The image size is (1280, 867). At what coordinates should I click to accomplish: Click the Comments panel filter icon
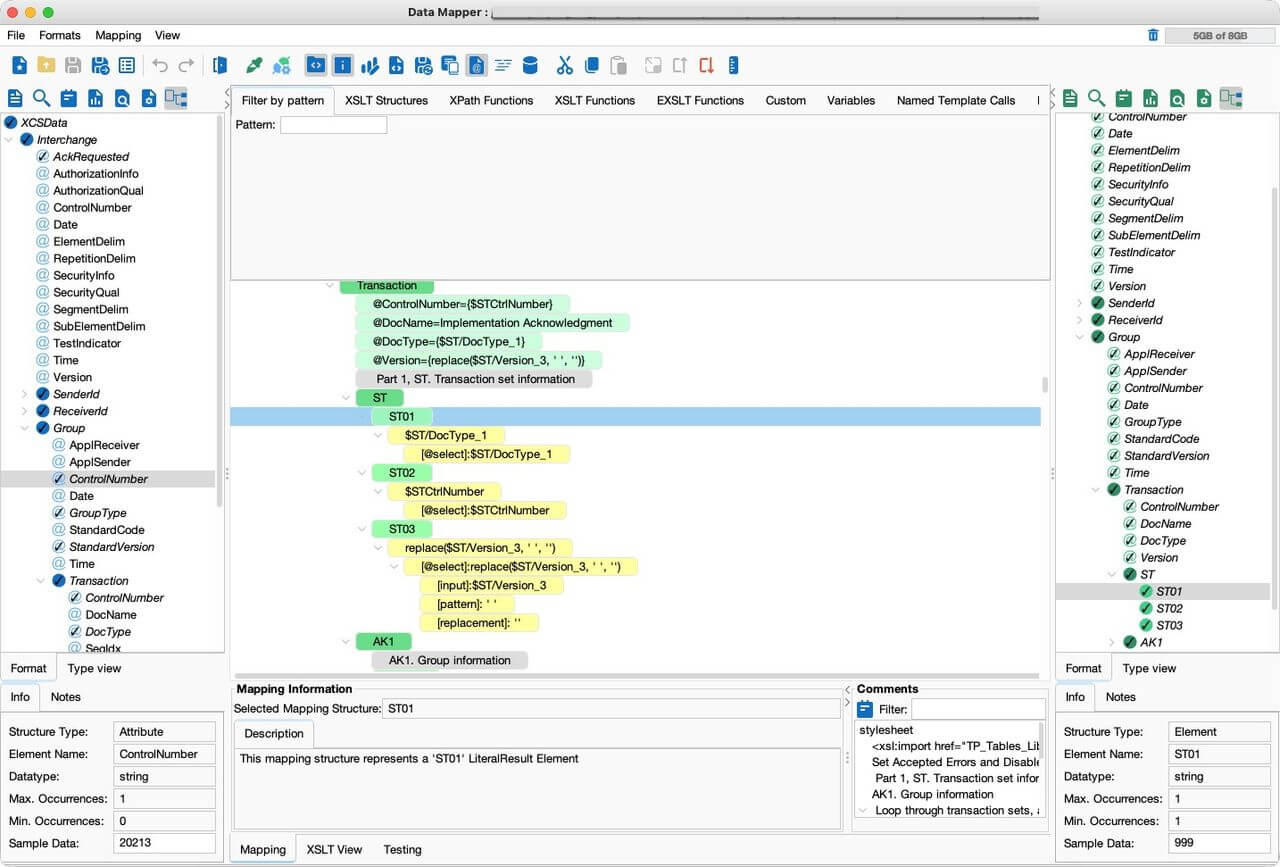(x=866, y=709)
